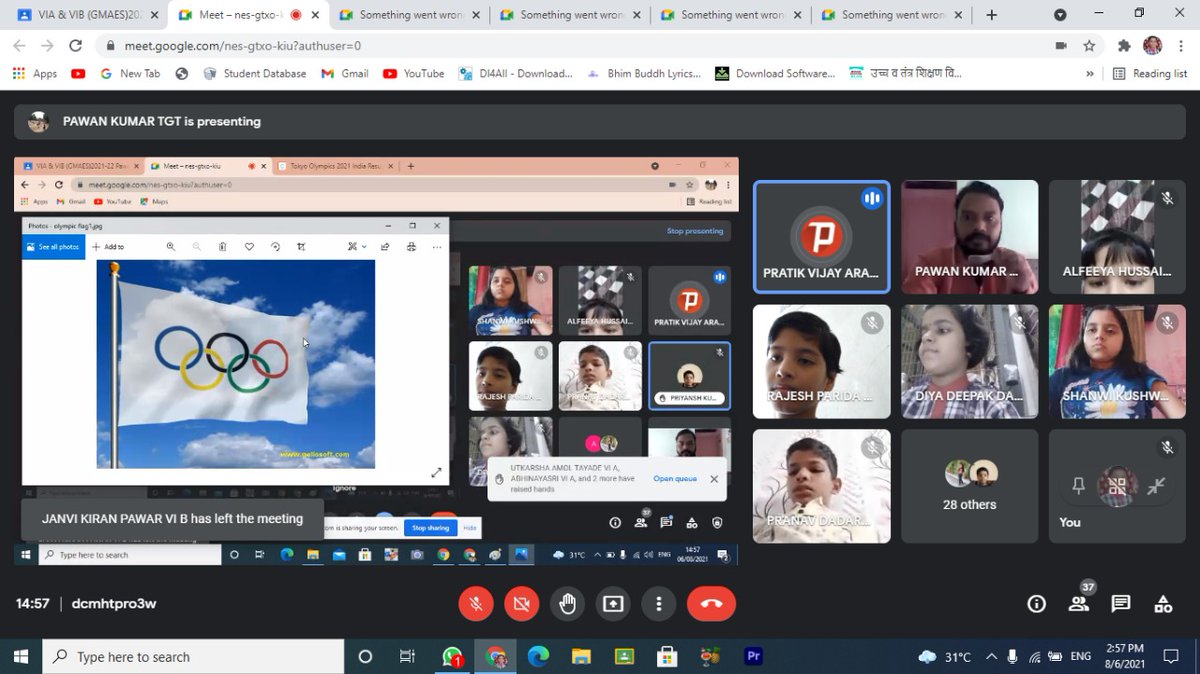Close the Meet – nes-gtxo-kiu tab
1200x674 pixels.
pyautogui.click(x=315, y=15)
